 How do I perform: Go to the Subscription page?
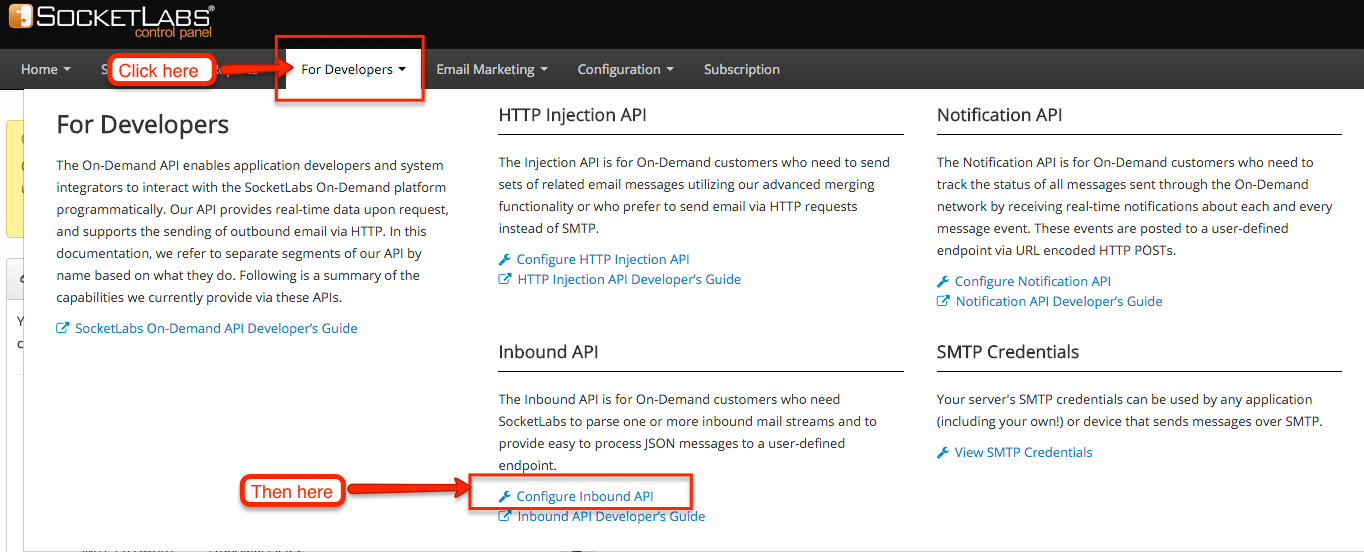point(742,70)
